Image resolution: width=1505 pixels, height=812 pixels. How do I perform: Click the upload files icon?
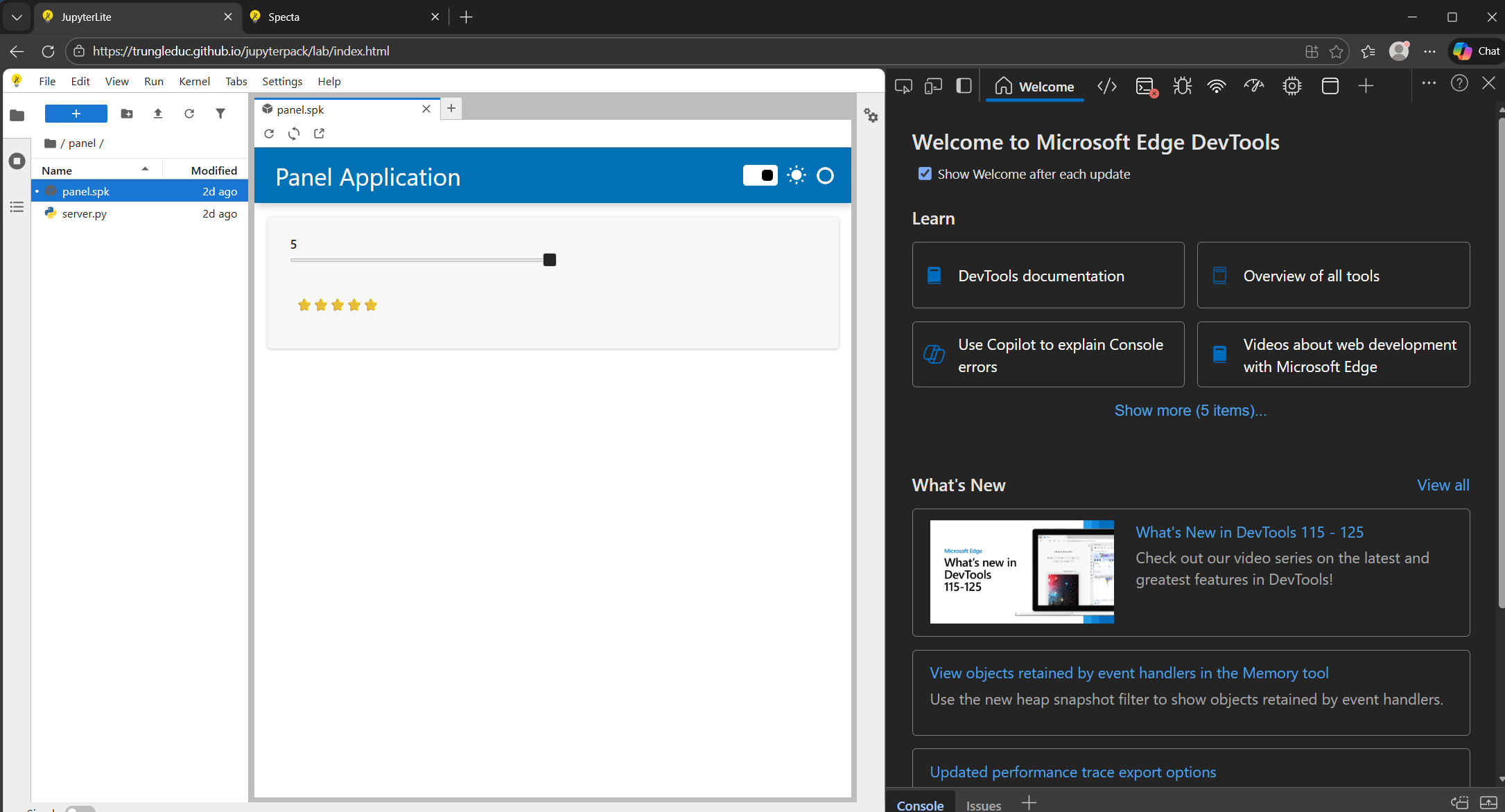click(x=158, y=114)
